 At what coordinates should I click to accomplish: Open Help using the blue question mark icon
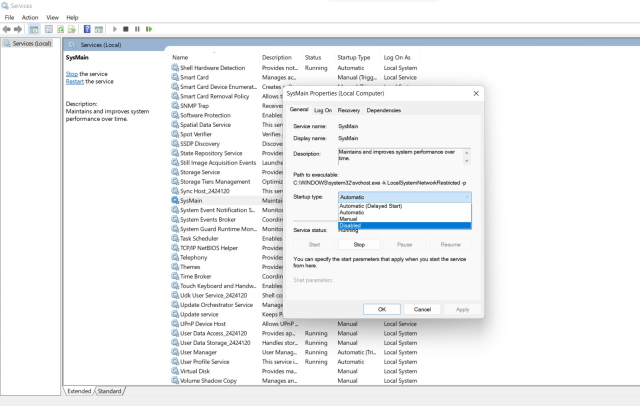click(x=87, y=29)
